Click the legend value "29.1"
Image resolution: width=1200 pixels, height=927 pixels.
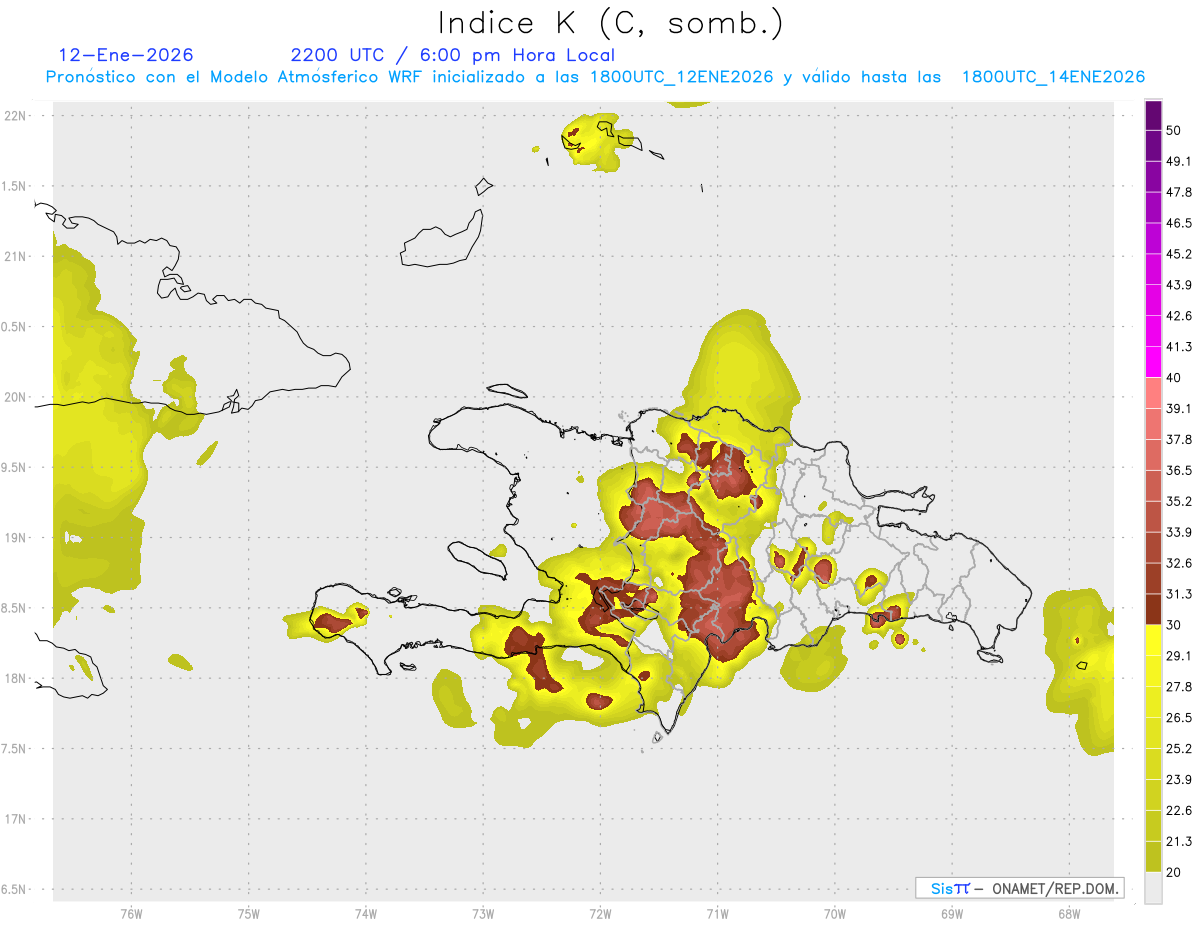(x=1179, y=656)
